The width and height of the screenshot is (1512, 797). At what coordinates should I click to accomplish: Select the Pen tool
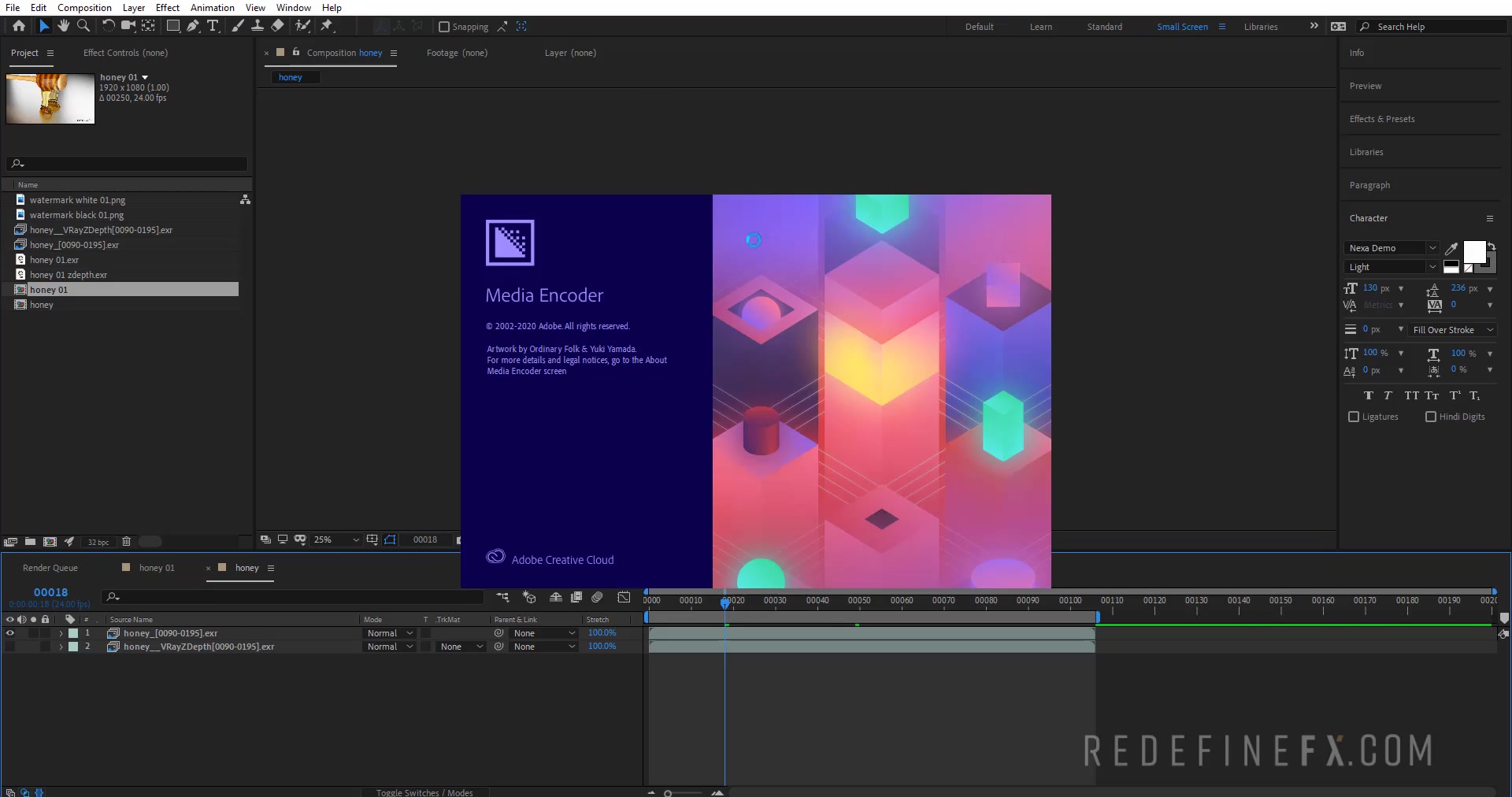click(x=193, y=26)
